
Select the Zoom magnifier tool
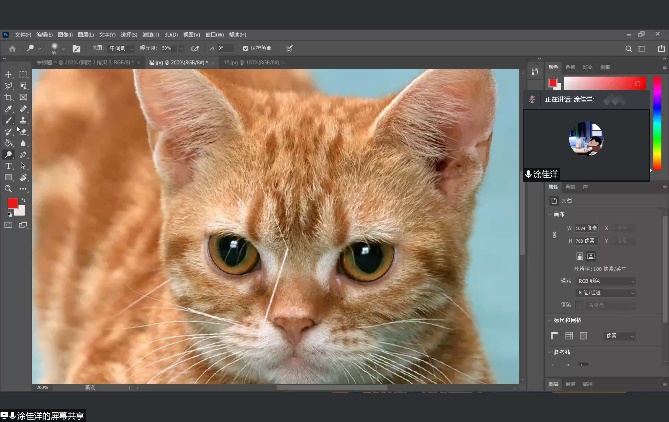click(x=8, y=188)
